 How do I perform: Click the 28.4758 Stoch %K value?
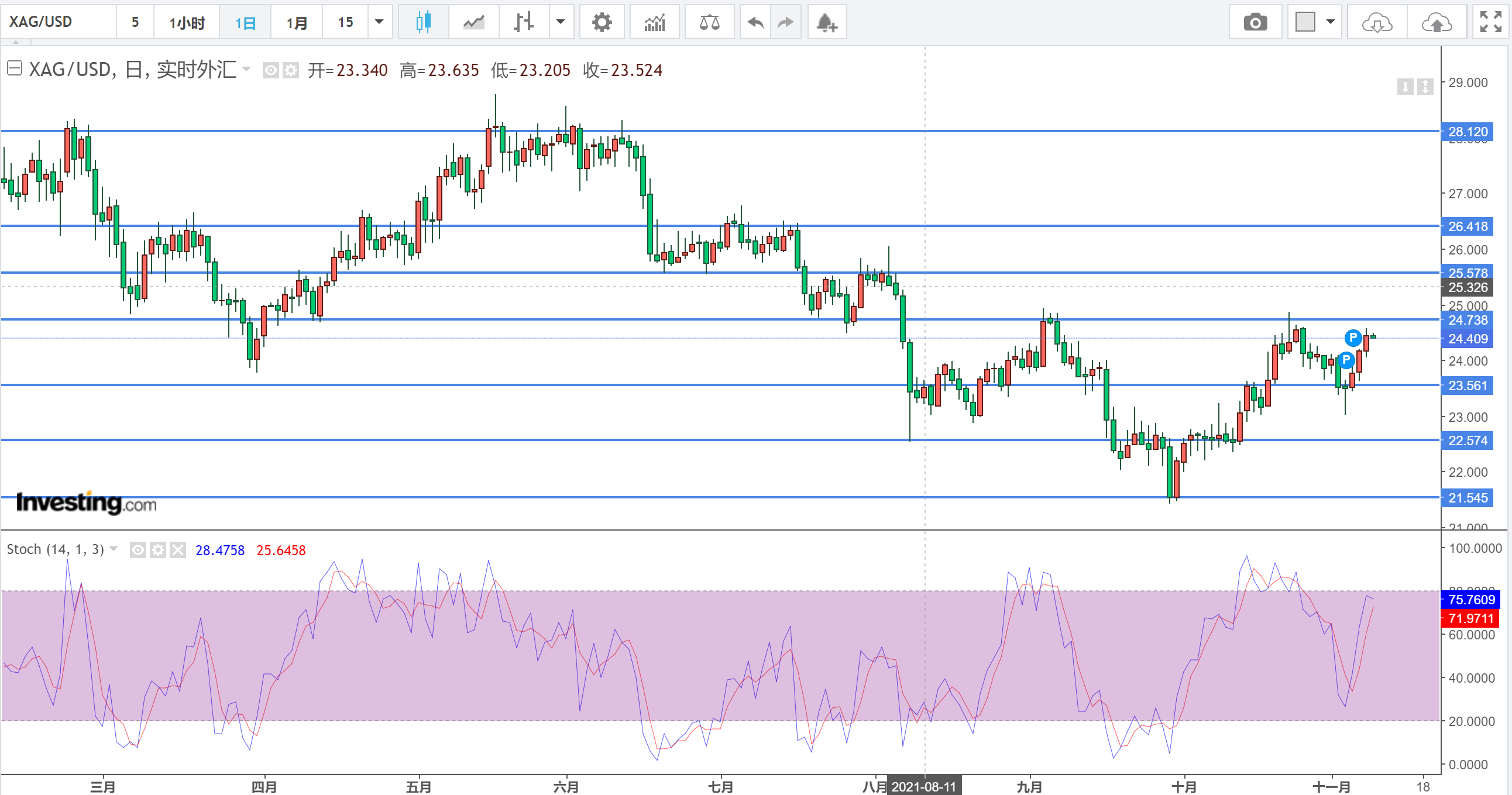pos(220,550)
